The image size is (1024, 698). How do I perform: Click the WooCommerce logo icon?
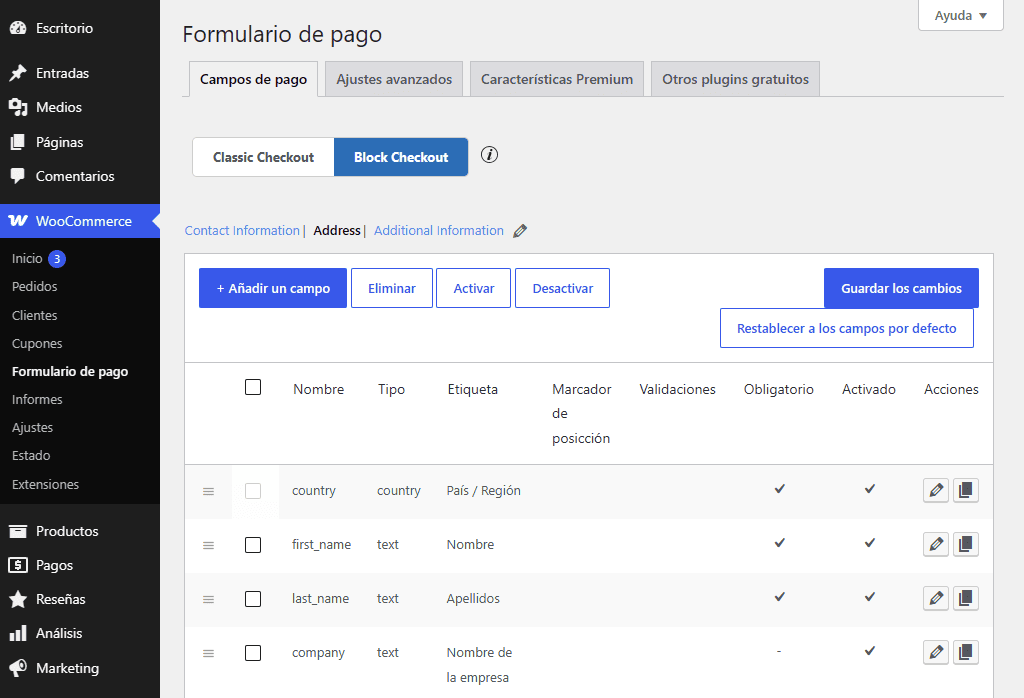coord(18,221)
